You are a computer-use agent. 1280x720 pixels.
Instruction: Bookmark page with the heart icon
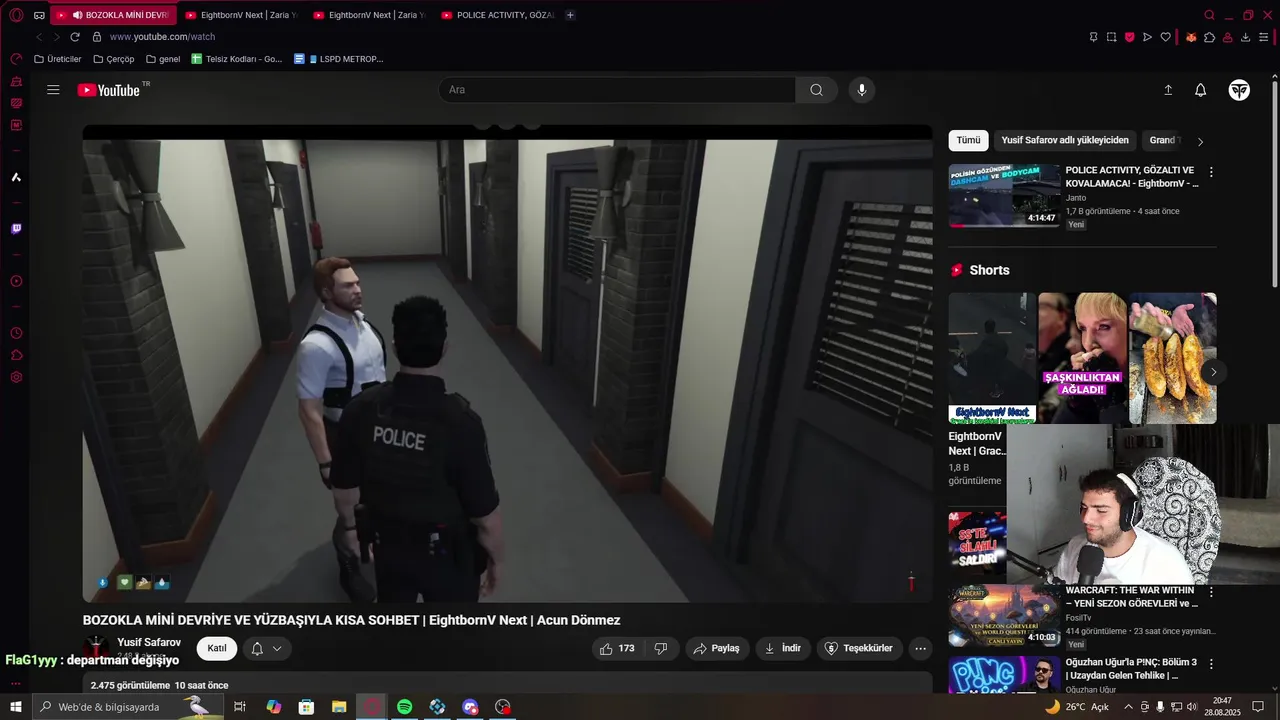[1165, 37]
